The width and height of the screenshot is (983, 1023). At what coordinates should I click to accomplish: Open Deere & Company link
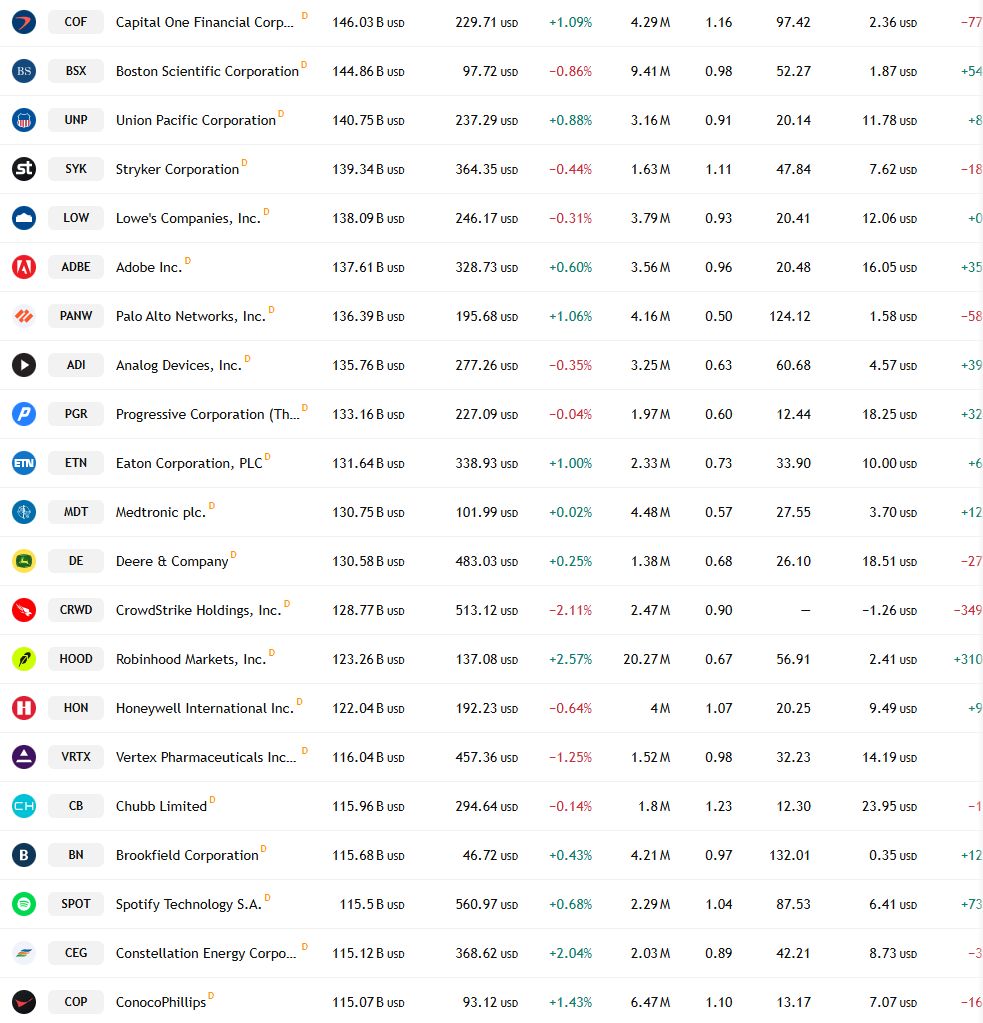[x=172, y=561]
